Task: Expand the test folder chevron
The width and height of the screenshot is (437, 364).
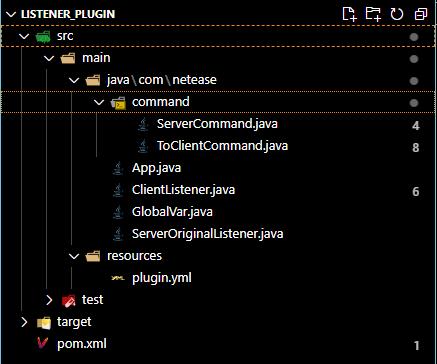Action: point(49,300)
